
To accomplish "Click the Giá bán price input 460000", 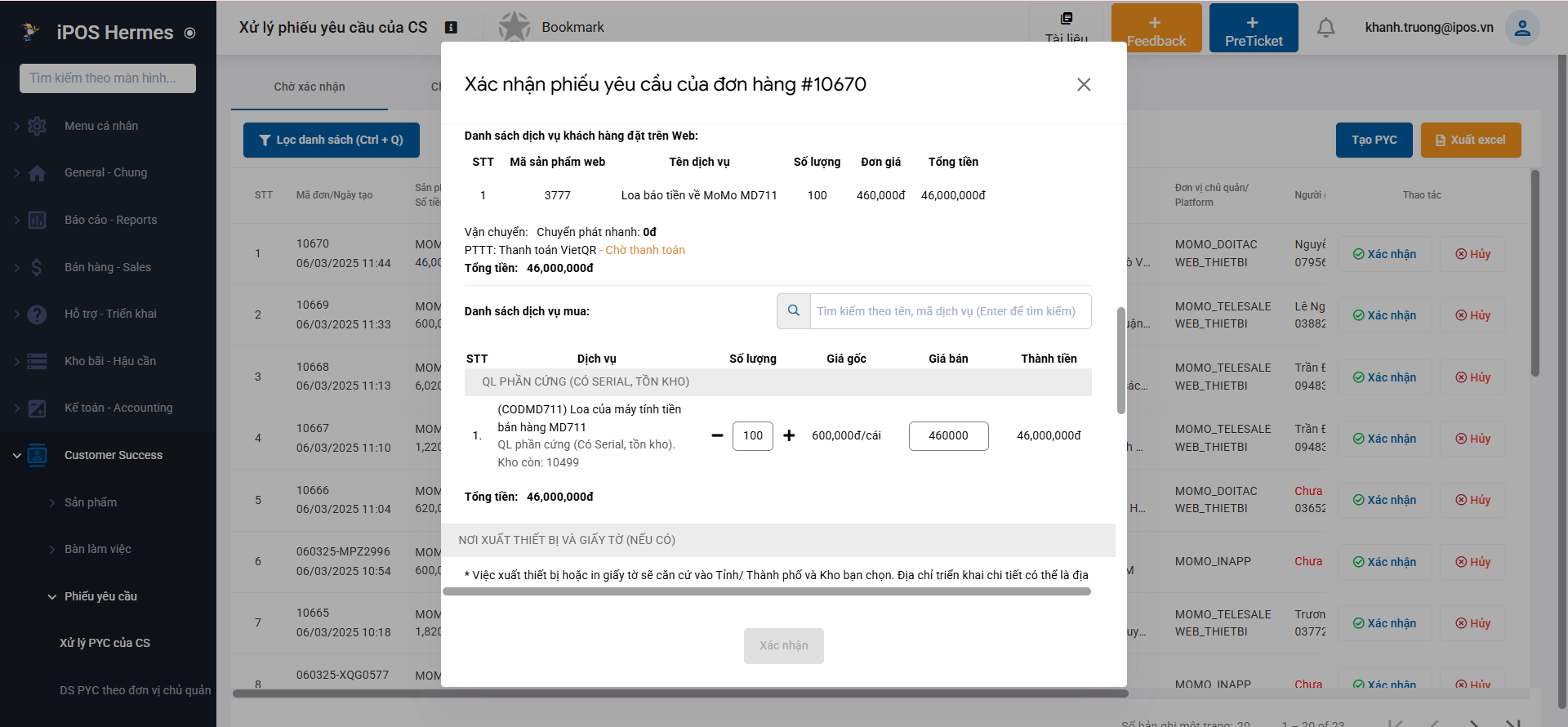I will point(948,435).
